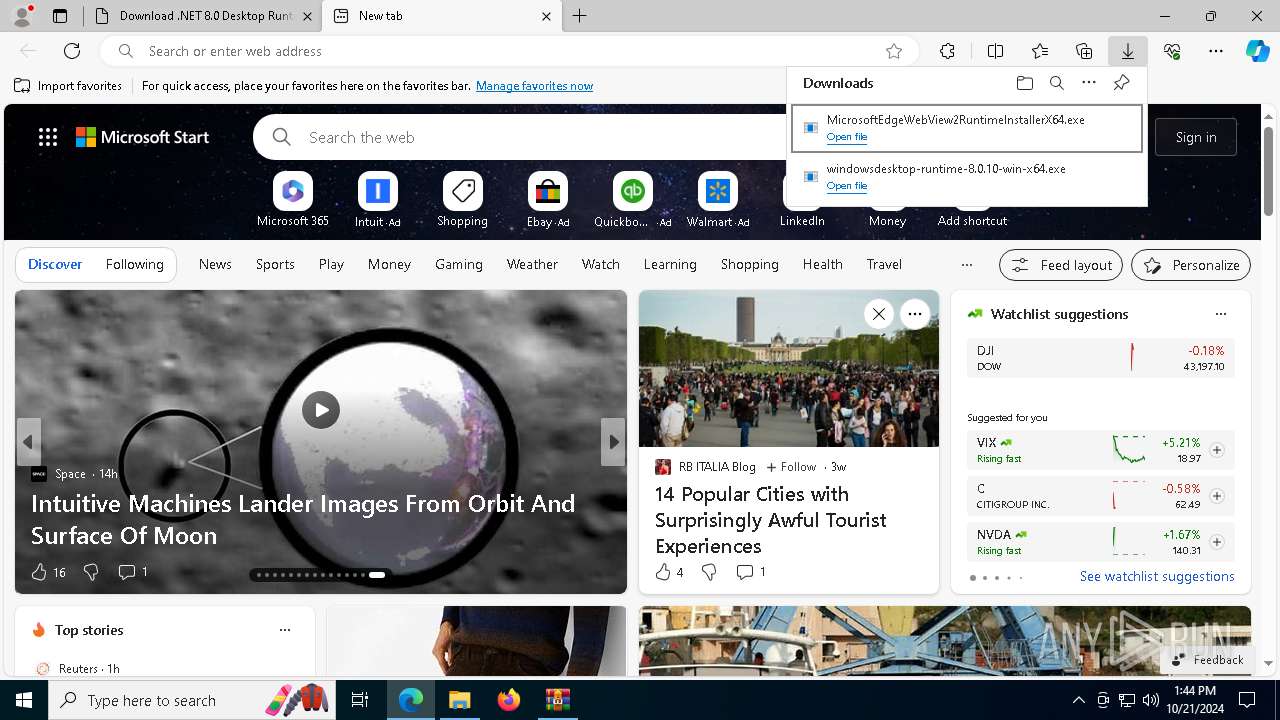The image size is (1280, 720).
Task: Show hidden system tray icons
Action: (1078, 700)
